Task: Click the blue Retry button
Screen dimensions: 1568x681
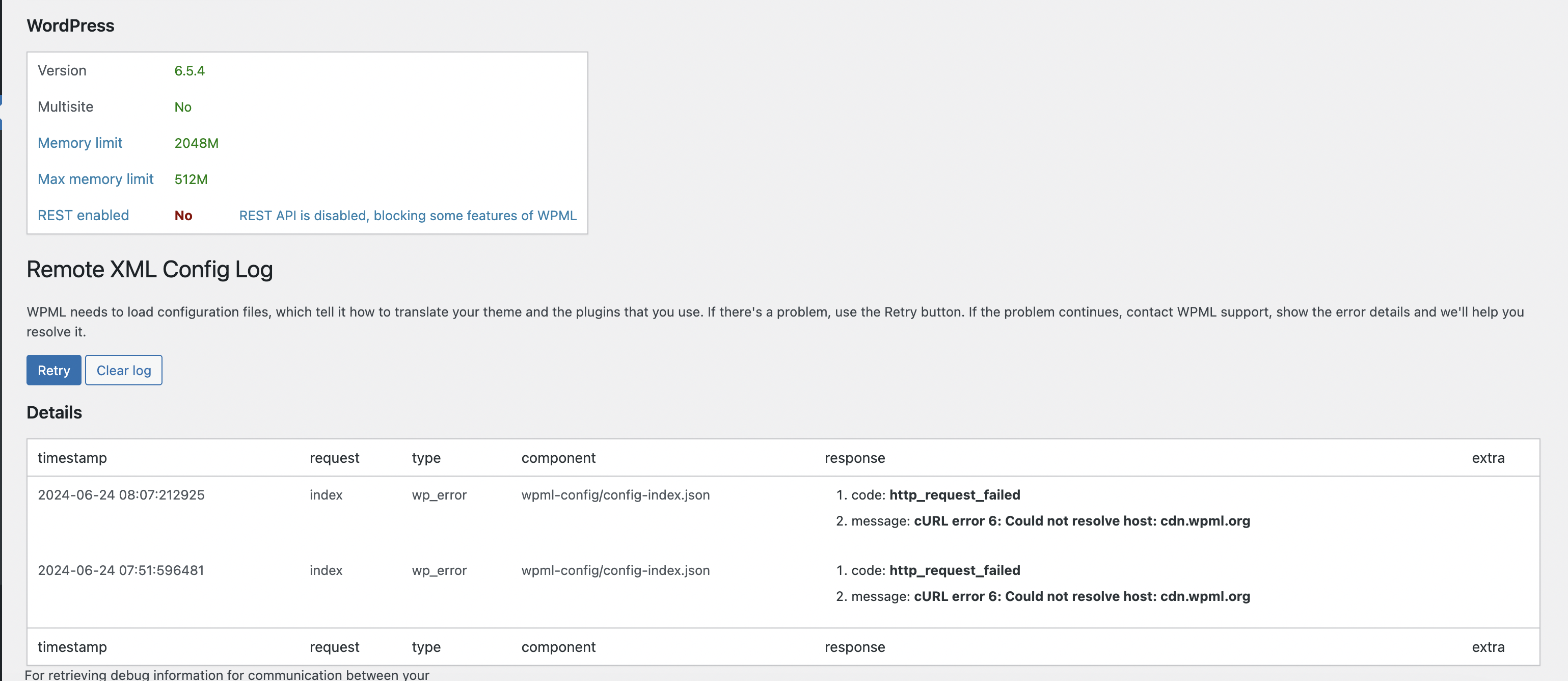Action: click(53, 370)
